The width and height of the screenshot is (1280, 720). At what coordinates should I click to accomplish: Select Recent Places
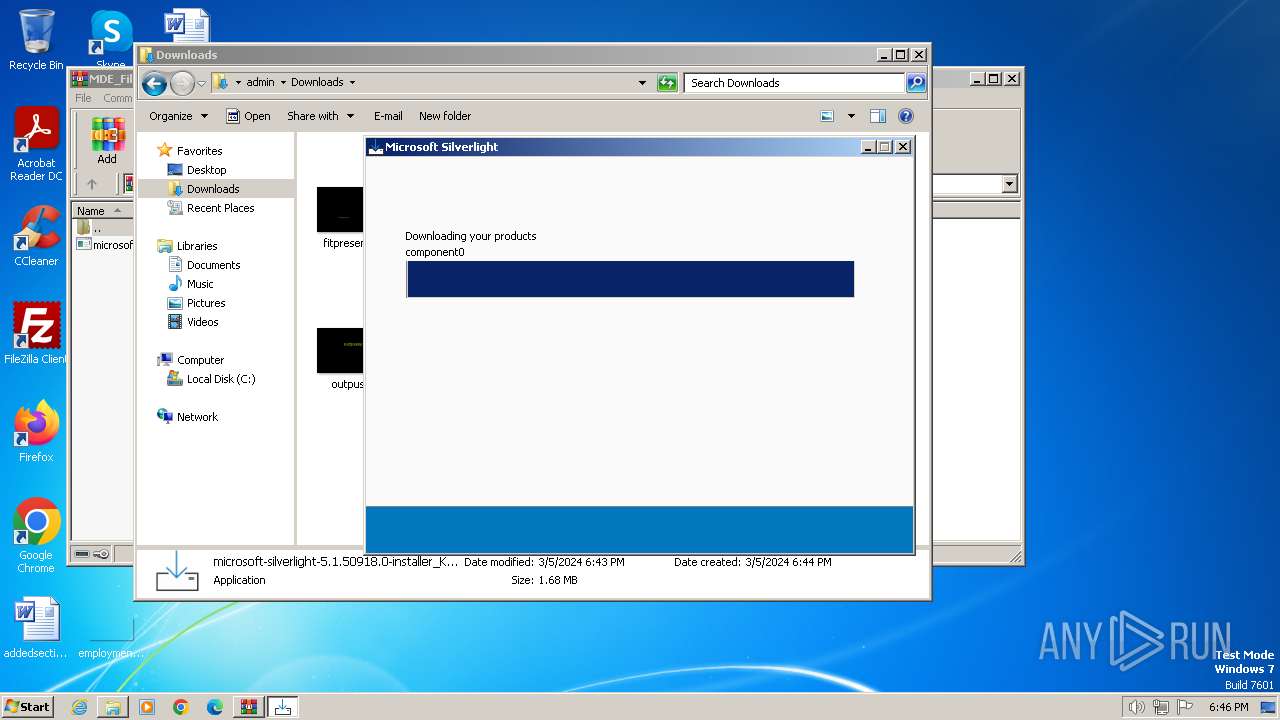(220, 208)
